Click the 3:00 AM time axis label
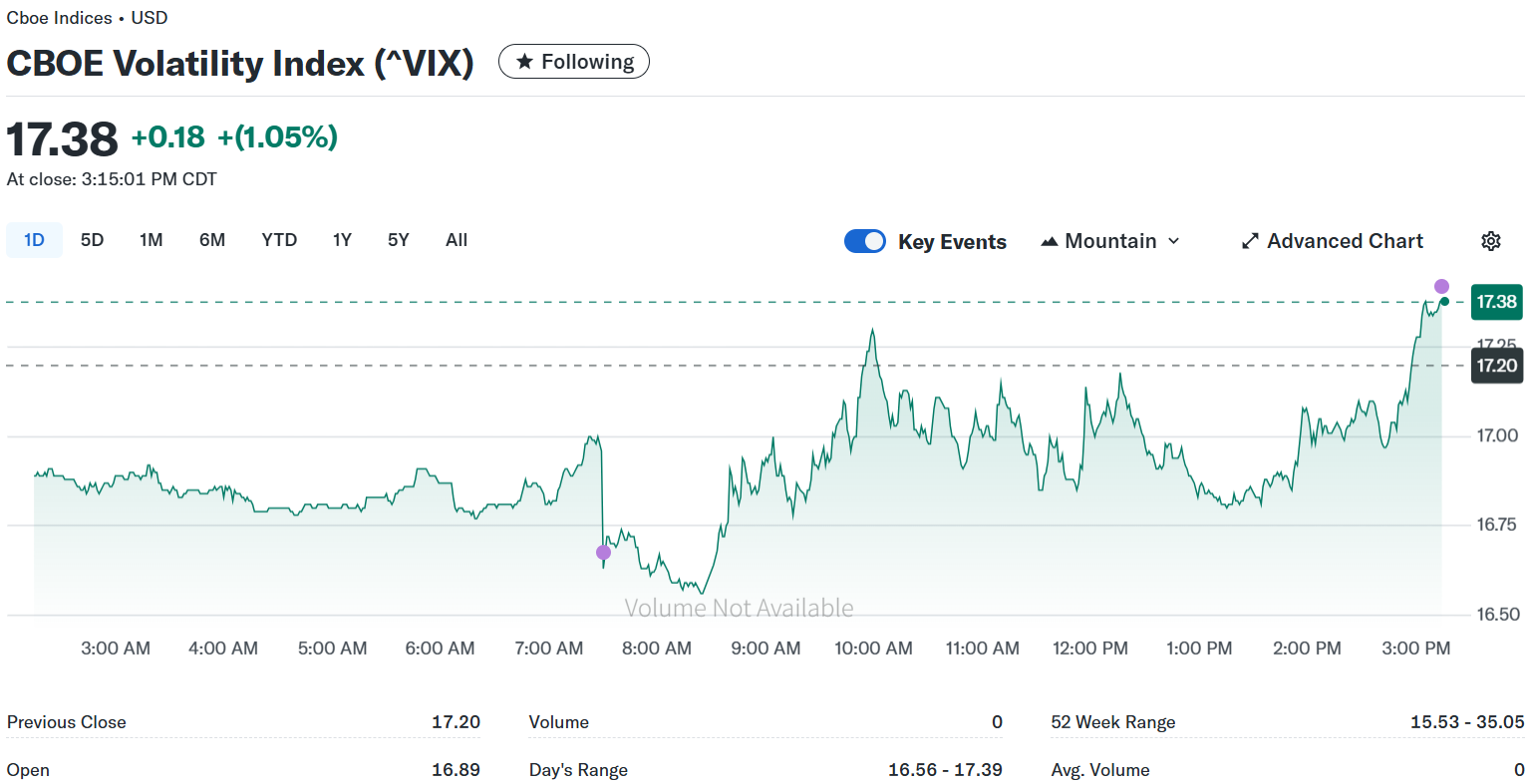This screenshot has height=784, width=1529. tap(116, 649)
